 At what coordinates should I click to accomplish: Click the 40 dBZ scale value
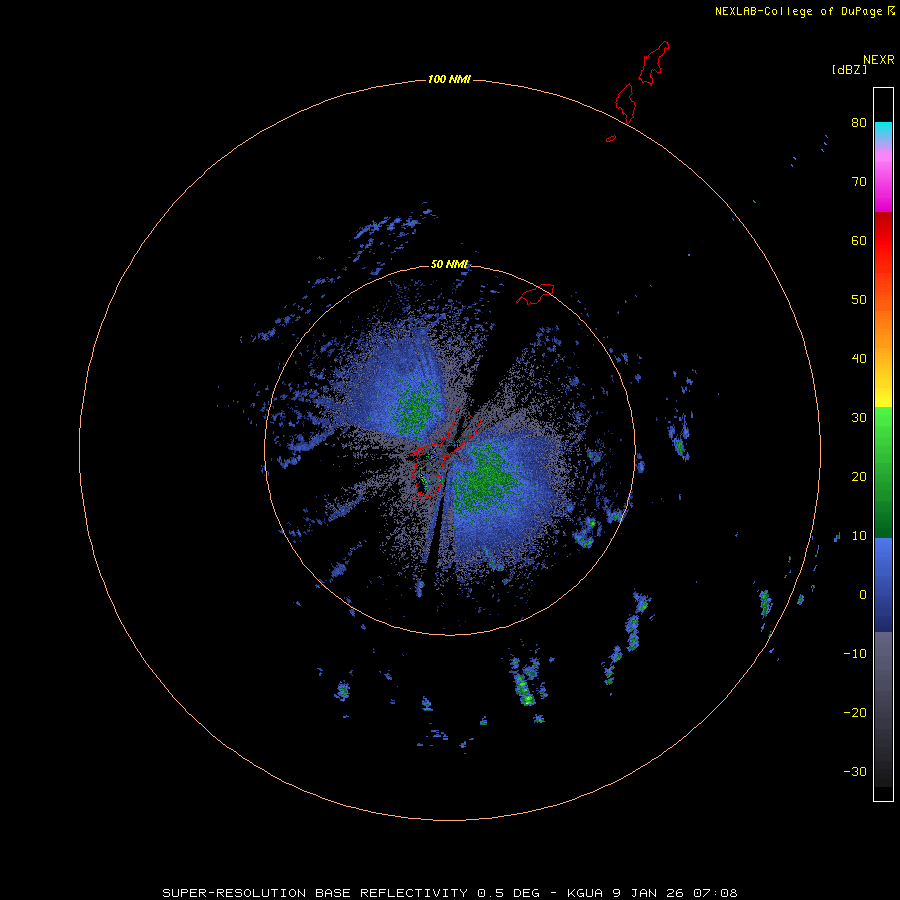[x=859, y=359]
